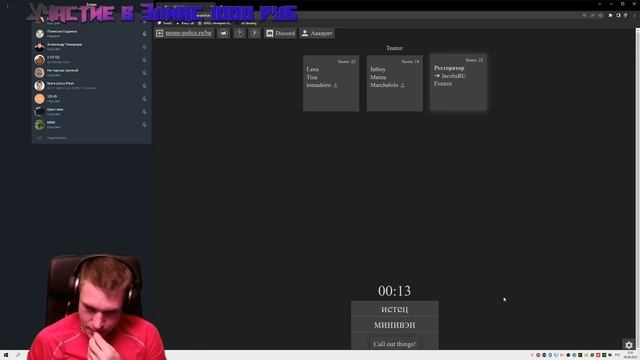Click player 'Lena' in first team
The height and width of the screenshot is (360, 640).
click(x=313, y=69)
